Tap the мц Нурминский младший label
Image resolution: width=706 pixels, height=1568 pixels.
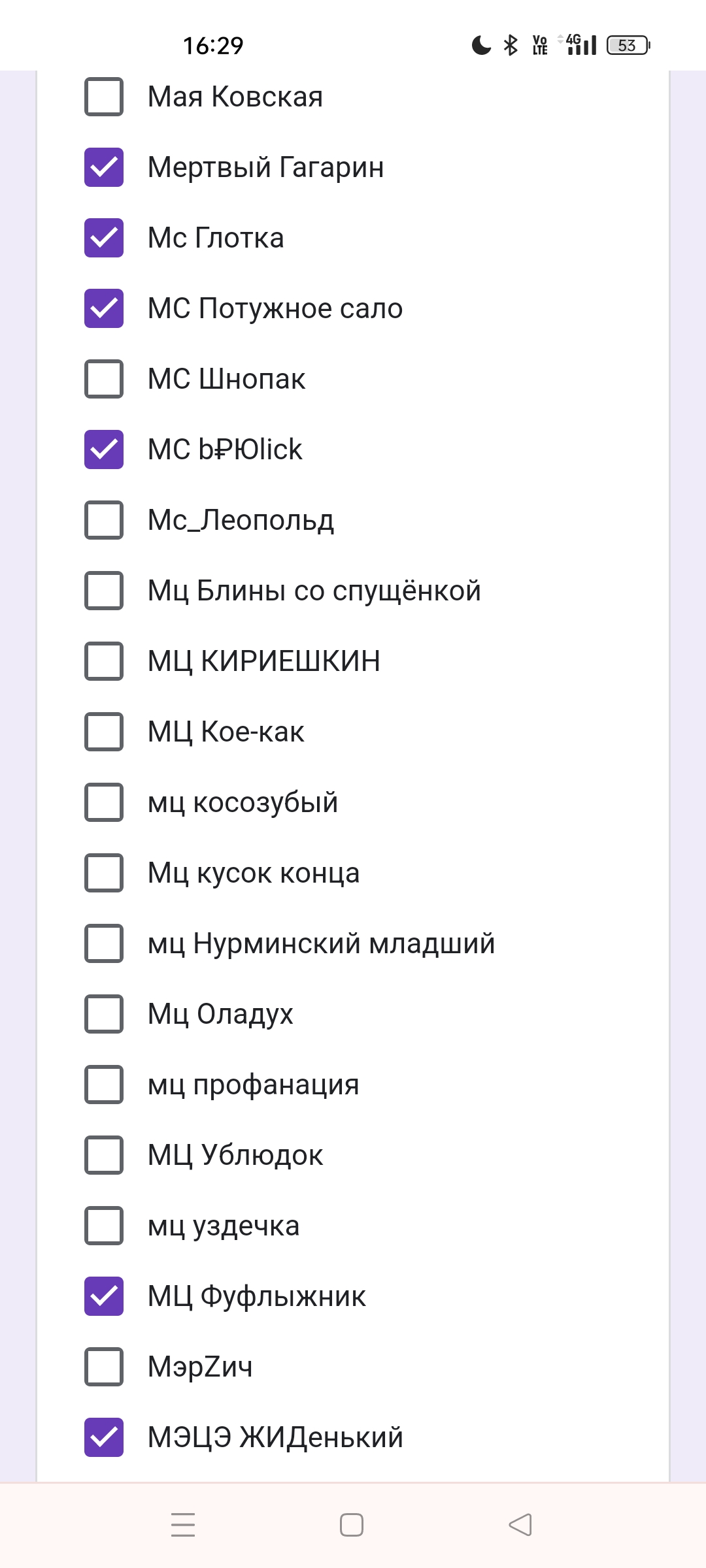(x=321, y=943)
